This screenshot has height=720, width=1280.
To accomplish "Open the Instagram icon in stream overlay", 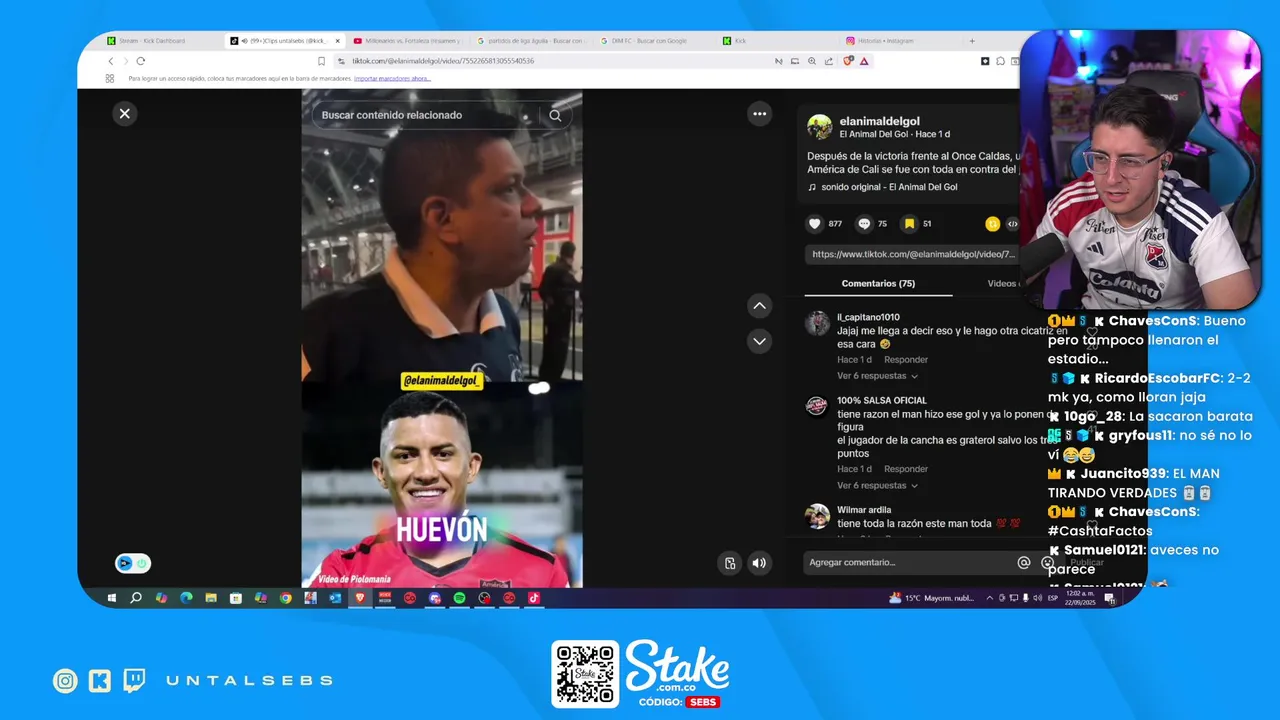I will tap(65, 681).
